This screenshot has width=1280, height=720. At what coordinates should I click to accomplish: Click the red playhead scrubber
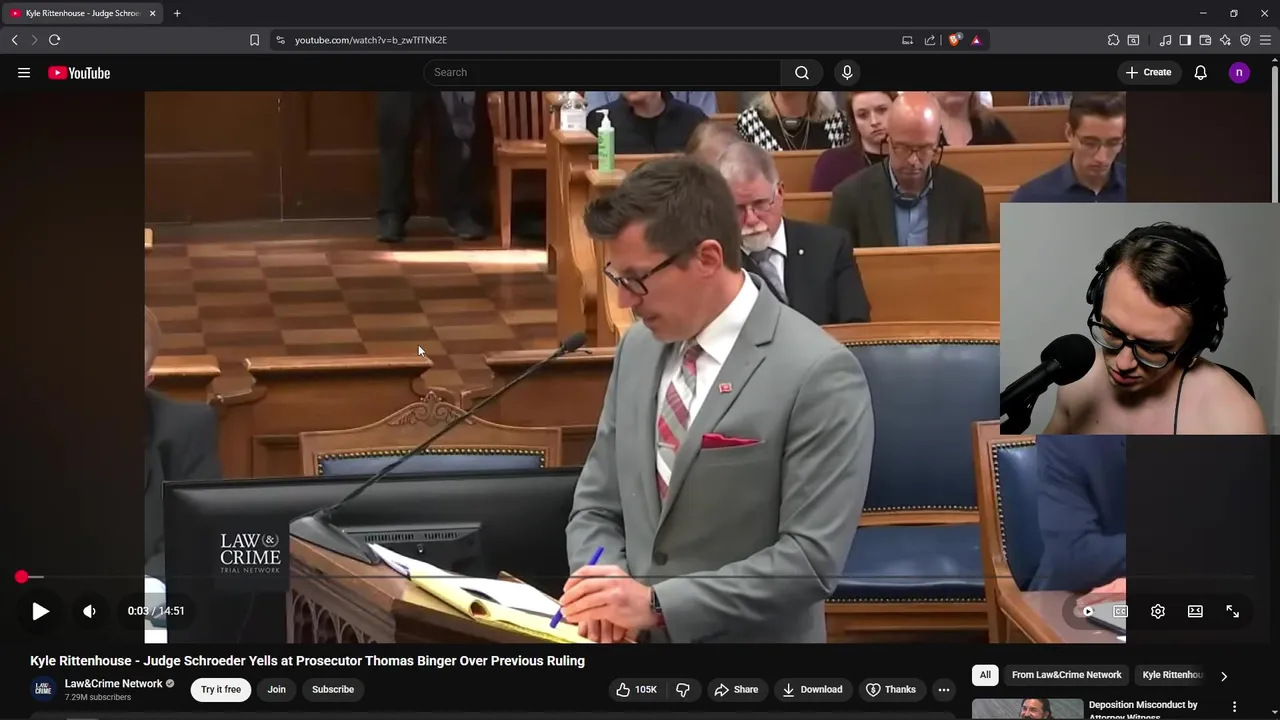pos(21,577)
